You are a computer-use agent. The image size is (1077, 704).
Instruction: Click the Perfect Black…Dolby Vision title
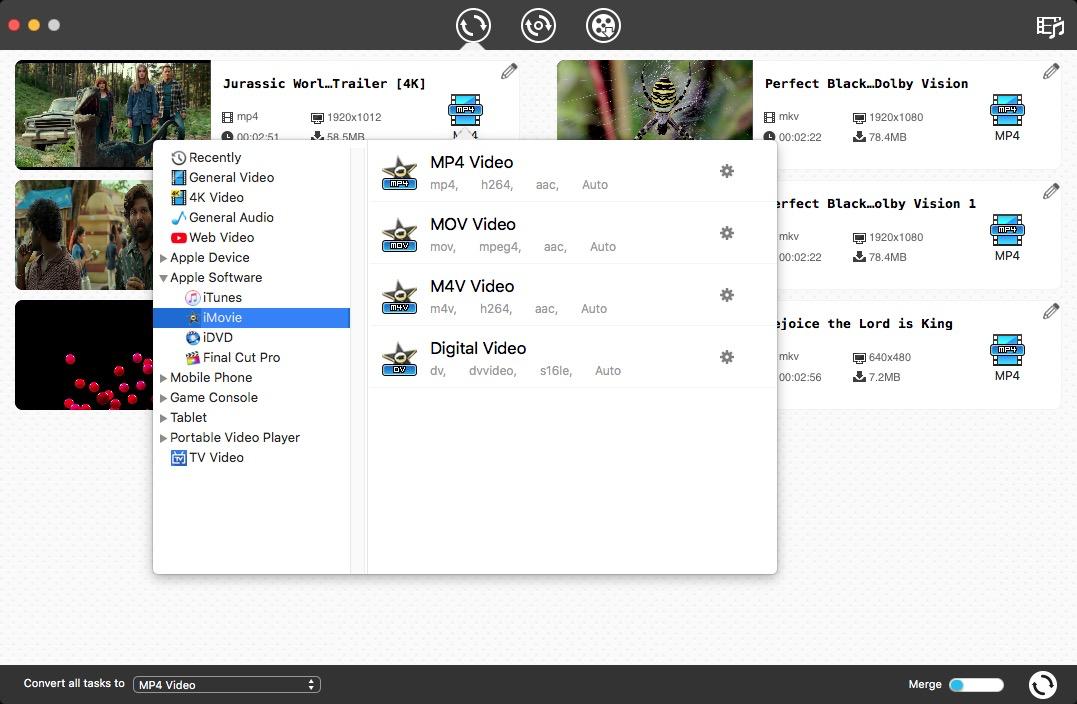coord(866,84)
